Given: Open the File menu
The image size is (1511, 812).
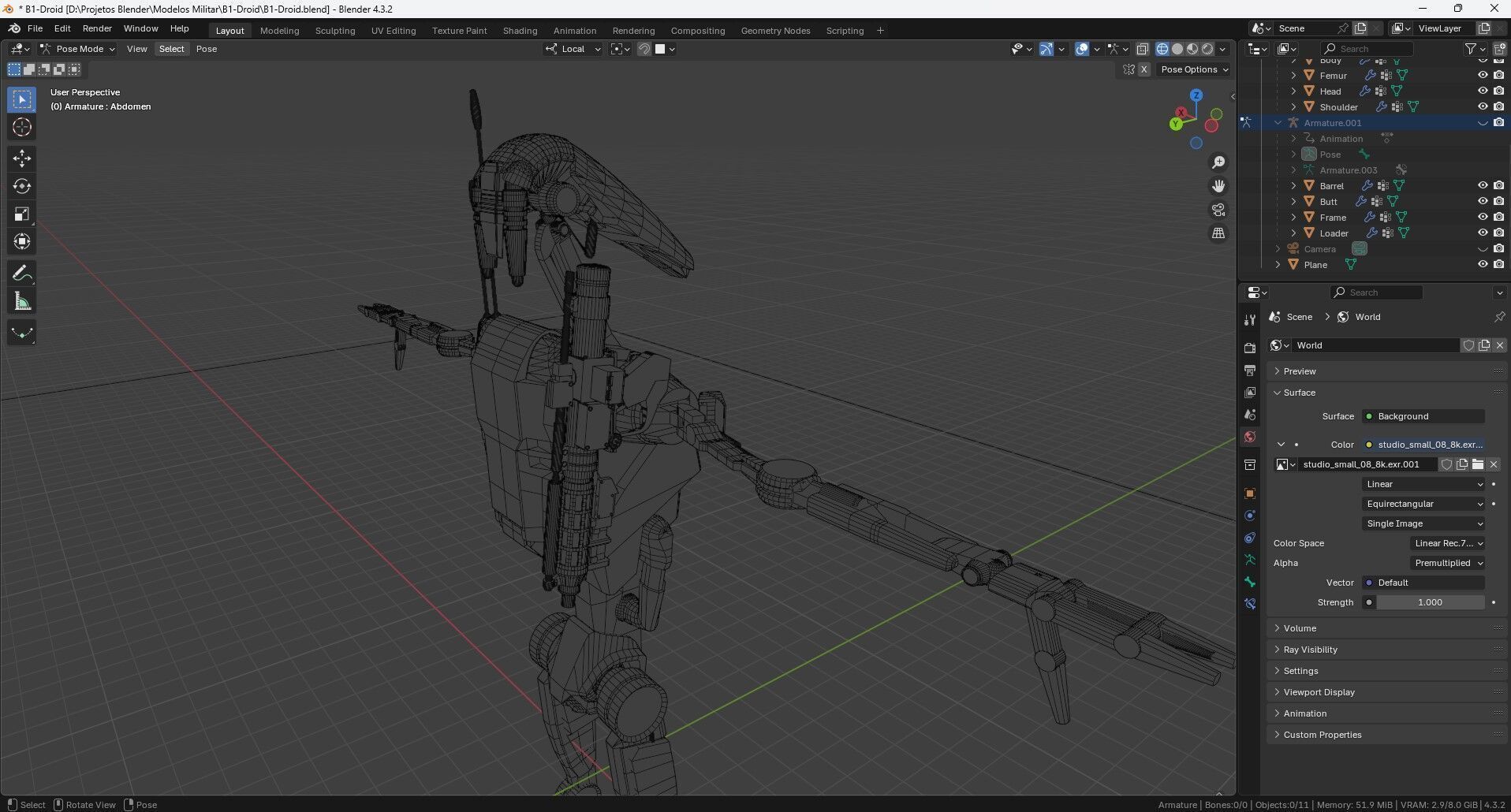Looking at the screenshot, I should [35, 28].
